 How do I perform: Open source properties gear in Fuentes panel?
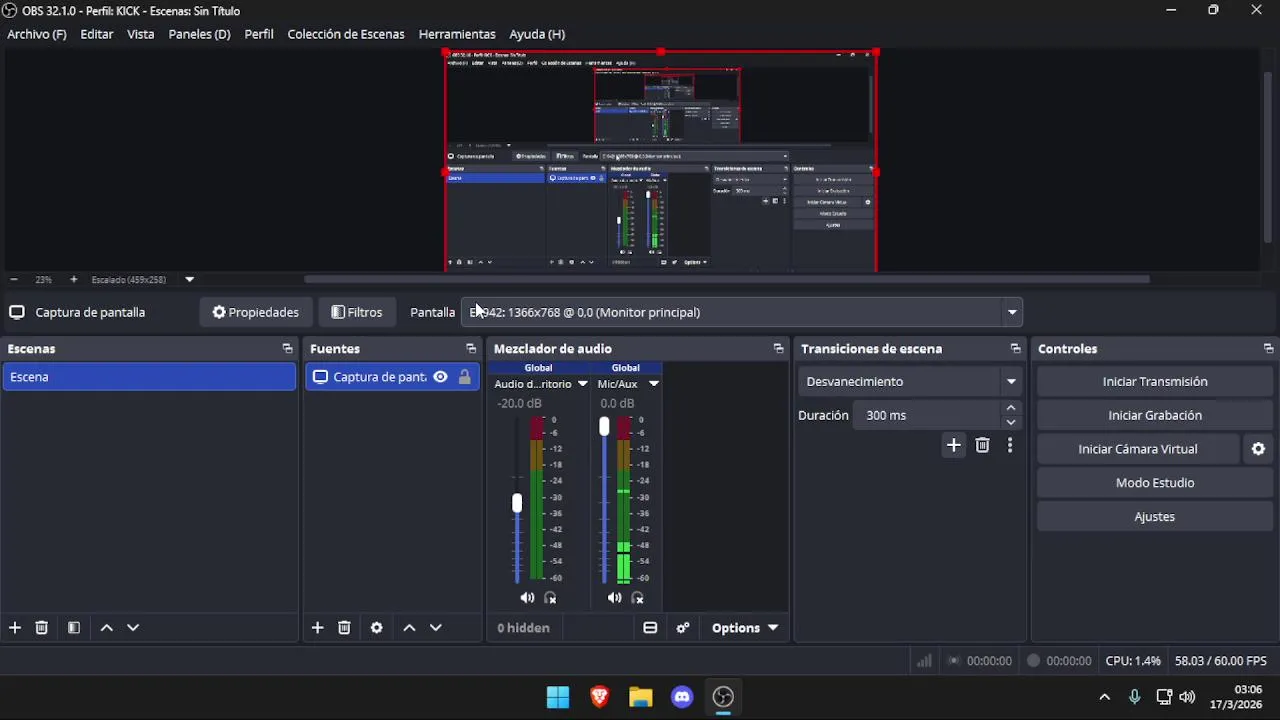377,628
